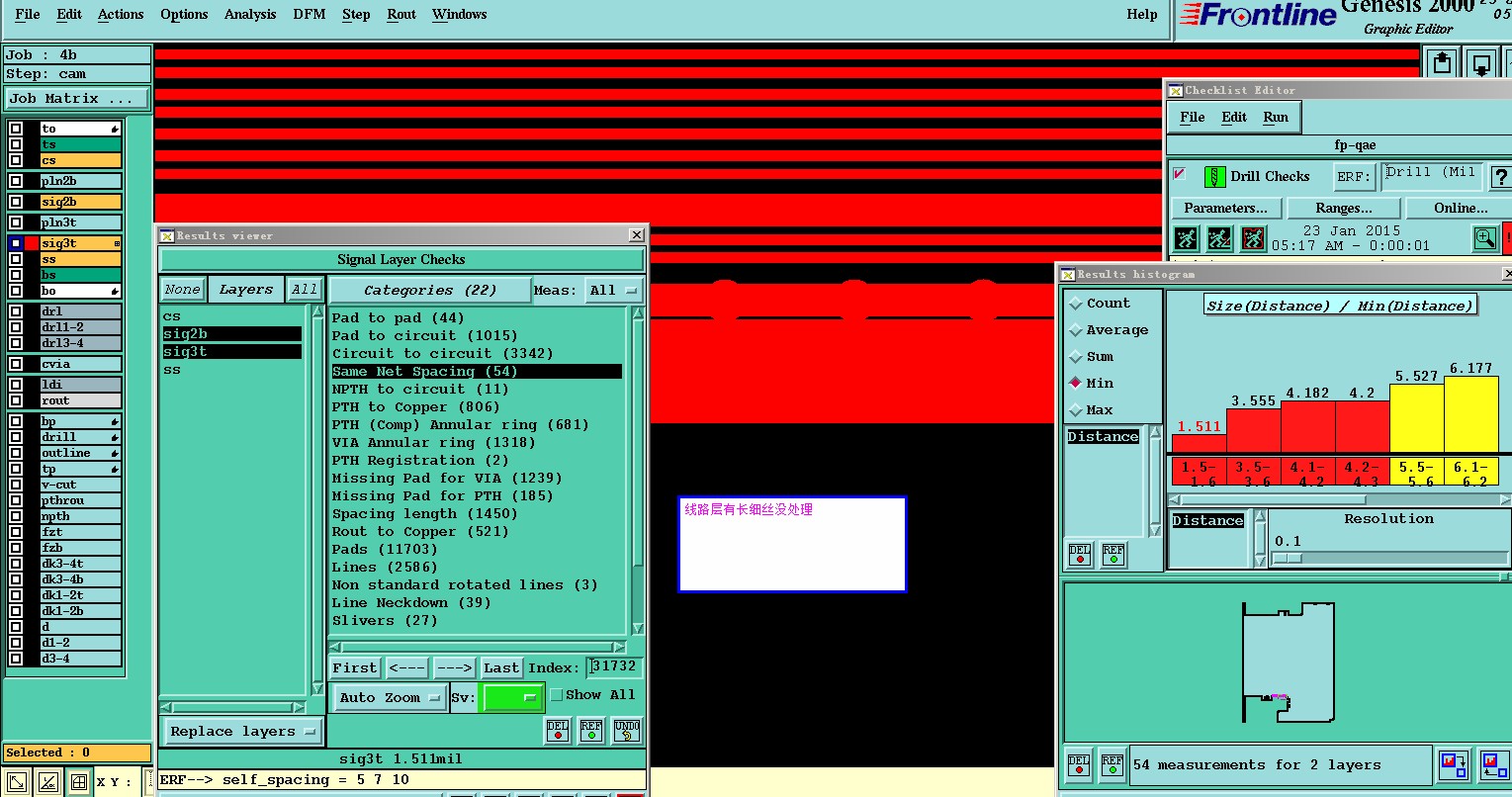
Task: Click the ERF: button in Checklist Editor
Action: pyautogui.click(x=1354, y=177)
